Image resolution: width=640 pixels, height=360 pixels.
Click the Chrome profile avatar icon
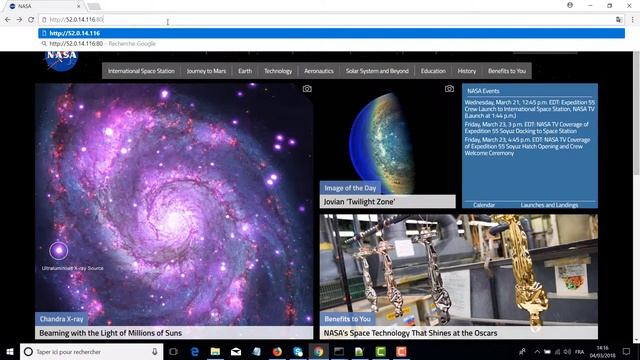570,5
